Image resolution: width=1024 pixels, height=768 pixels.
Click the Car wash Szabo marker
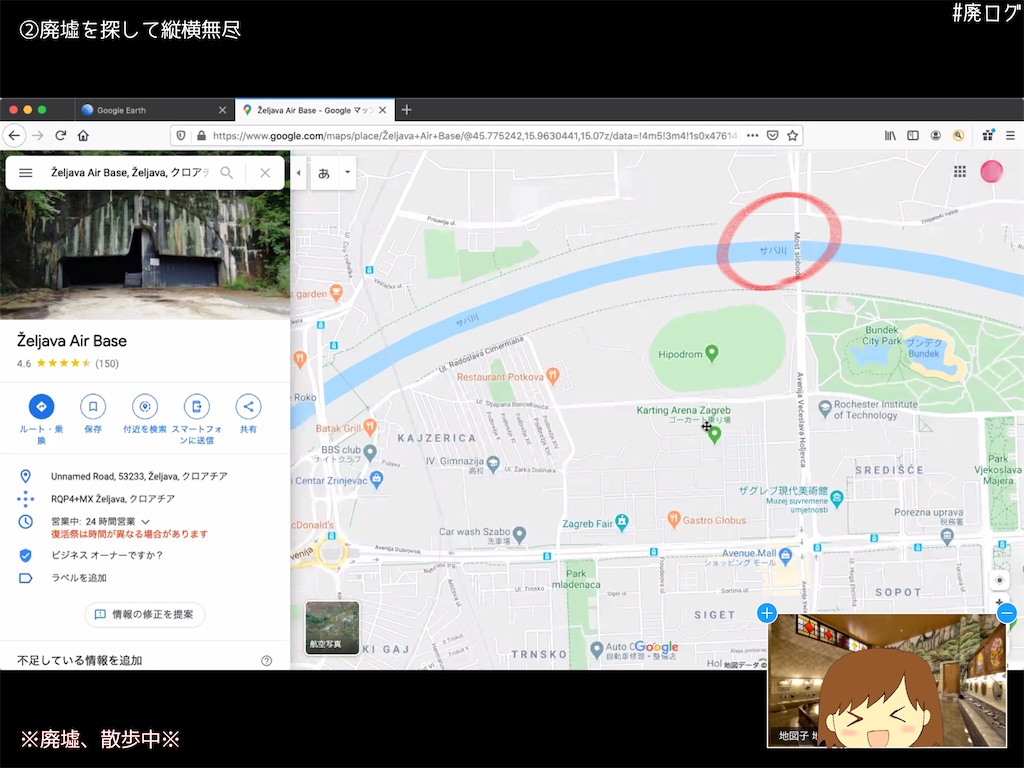519,535
